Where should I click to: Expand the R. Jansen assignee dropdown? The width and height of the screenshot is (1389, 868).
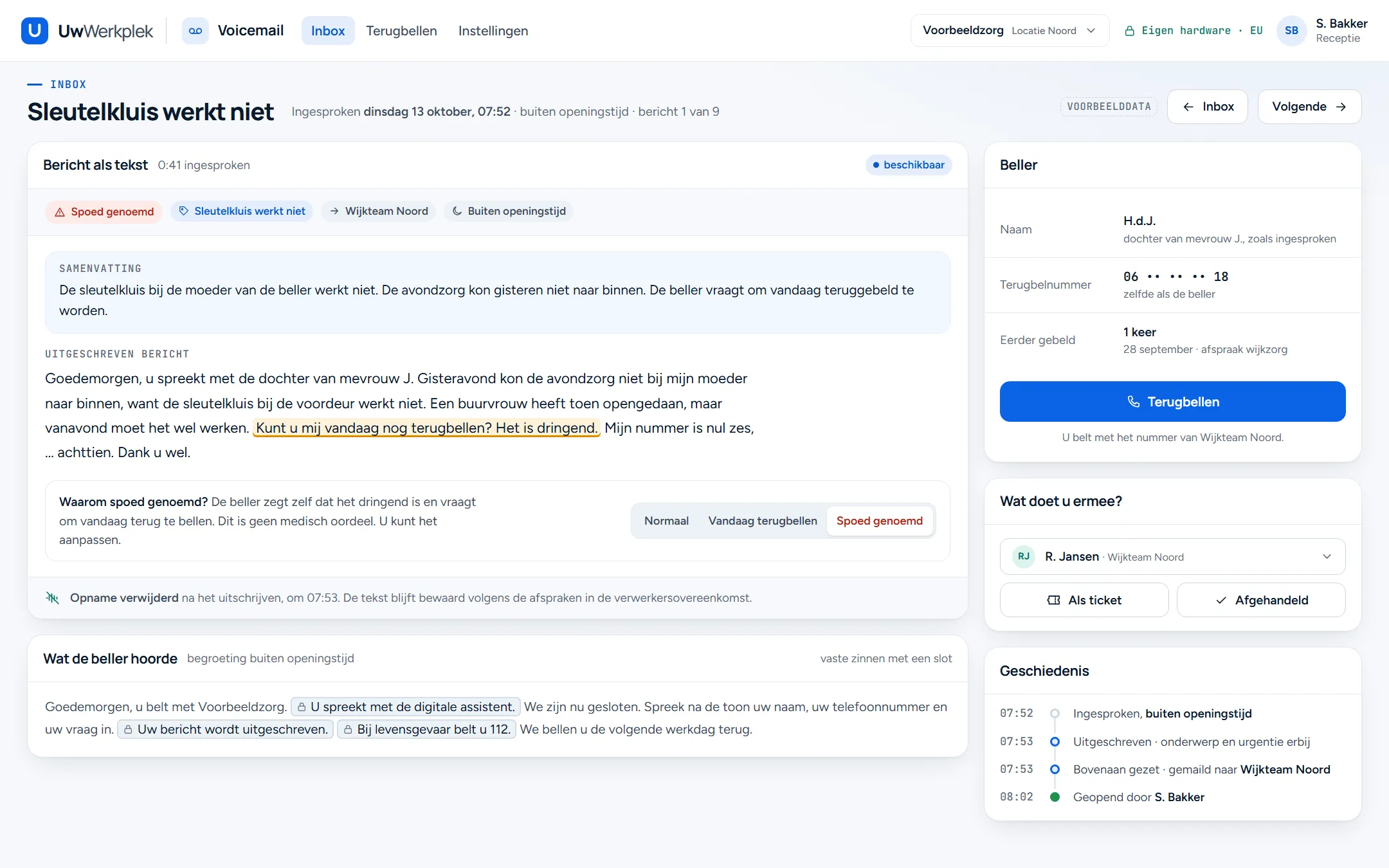pyautogui.click(x=1172, y=556)
